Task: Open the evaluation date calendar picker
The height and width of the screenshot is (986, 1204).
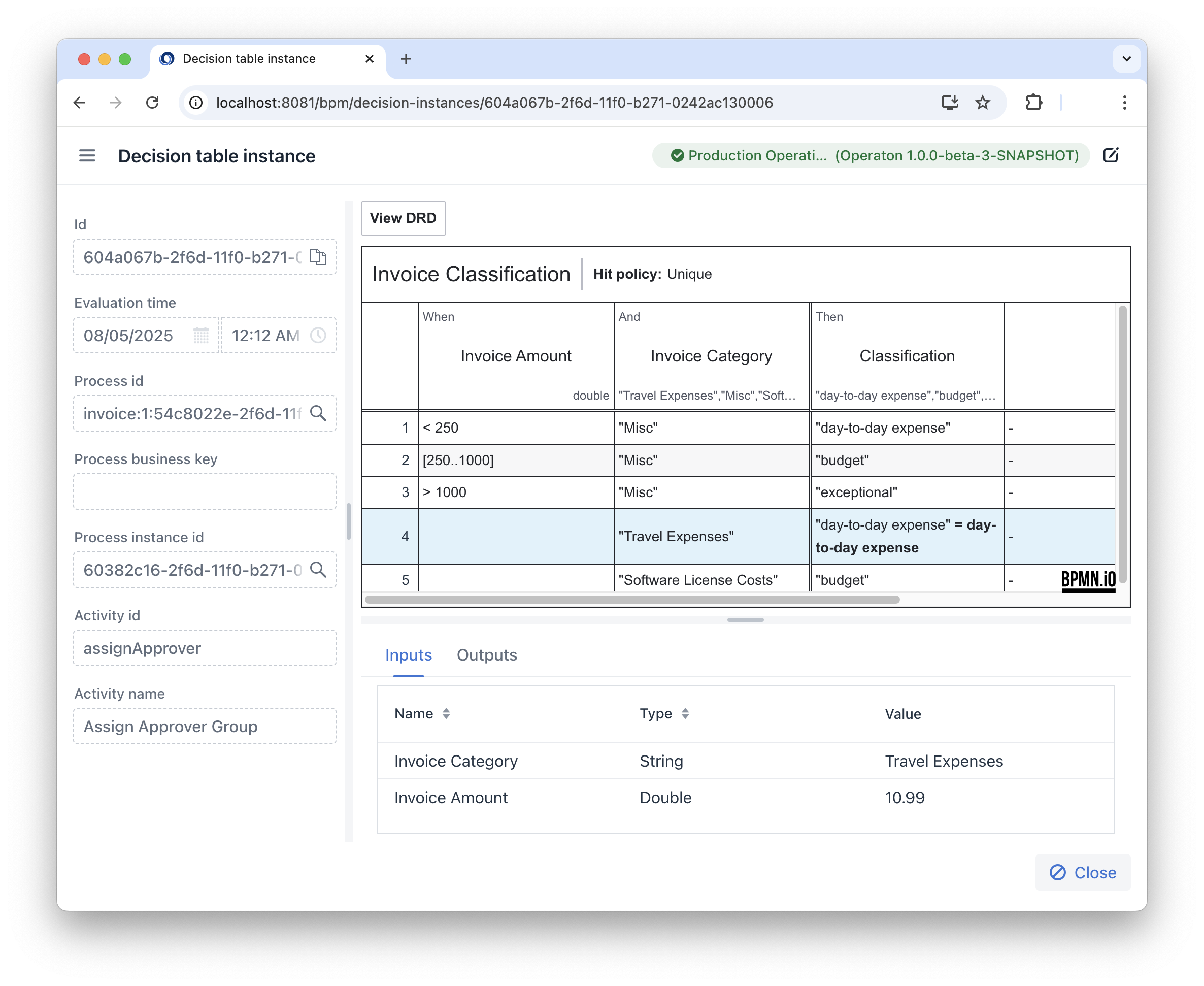Action: pyautogui.click(x=201, y=336)
